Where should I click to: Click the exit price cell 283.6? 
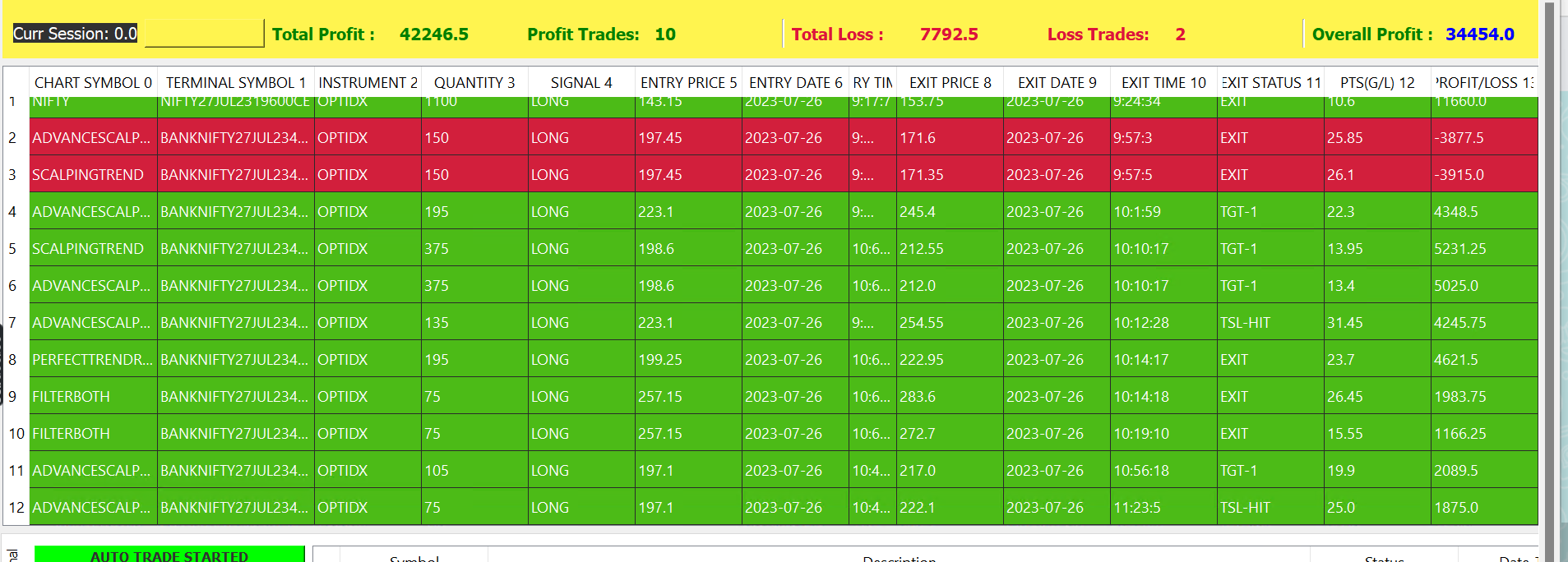point(950,396)
